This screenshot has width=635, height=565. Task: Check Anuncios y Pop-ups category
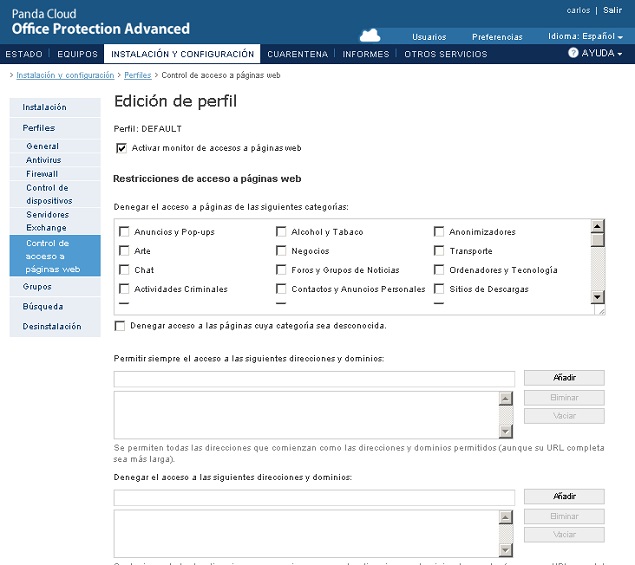pyautogui.click(x=124, y=232)
